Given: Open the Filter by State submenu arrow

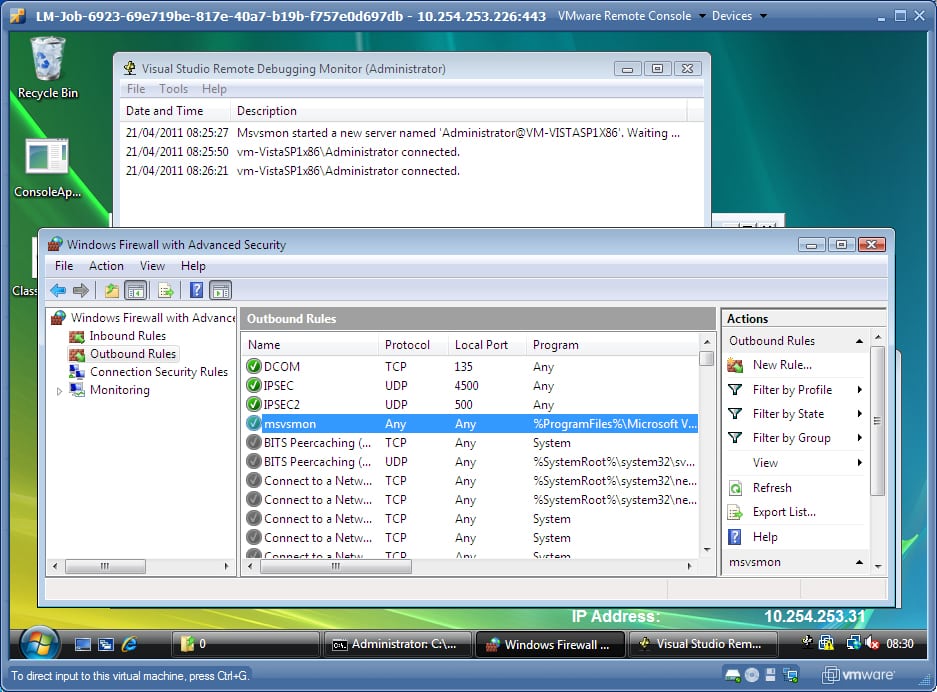Looking at the screenshot, I should [x=859, y=414].
